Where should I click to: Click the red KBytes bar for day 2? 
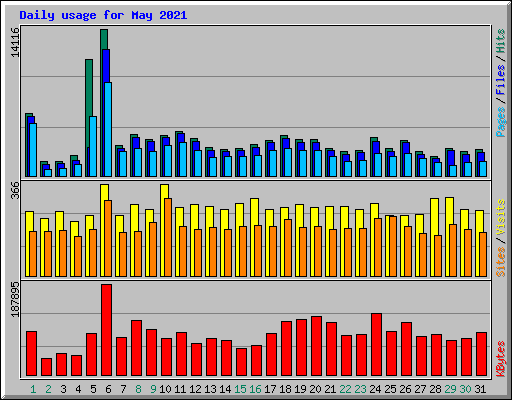46,367
